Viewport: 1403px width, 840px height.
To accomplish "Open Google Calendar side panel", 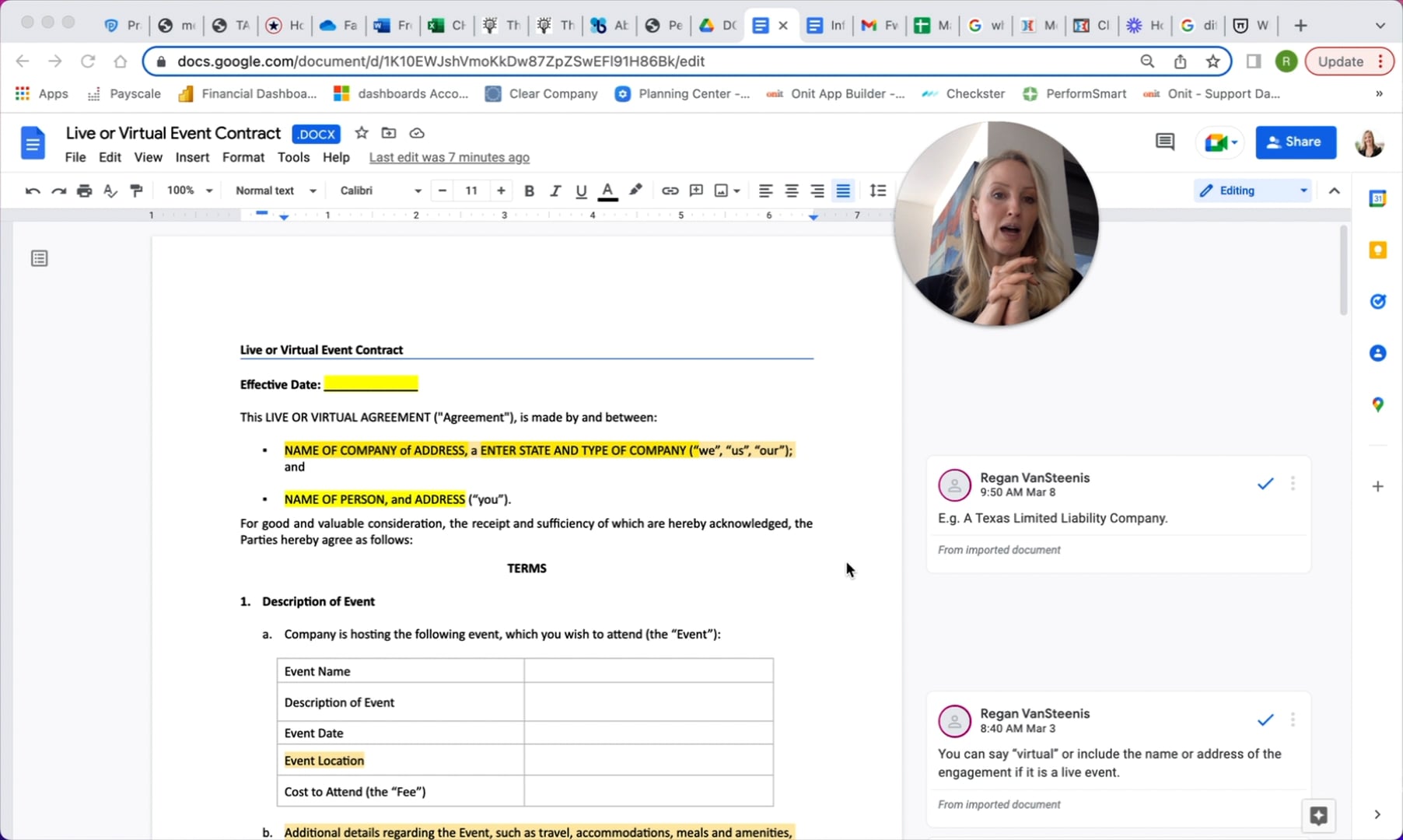I will 1377,198.
